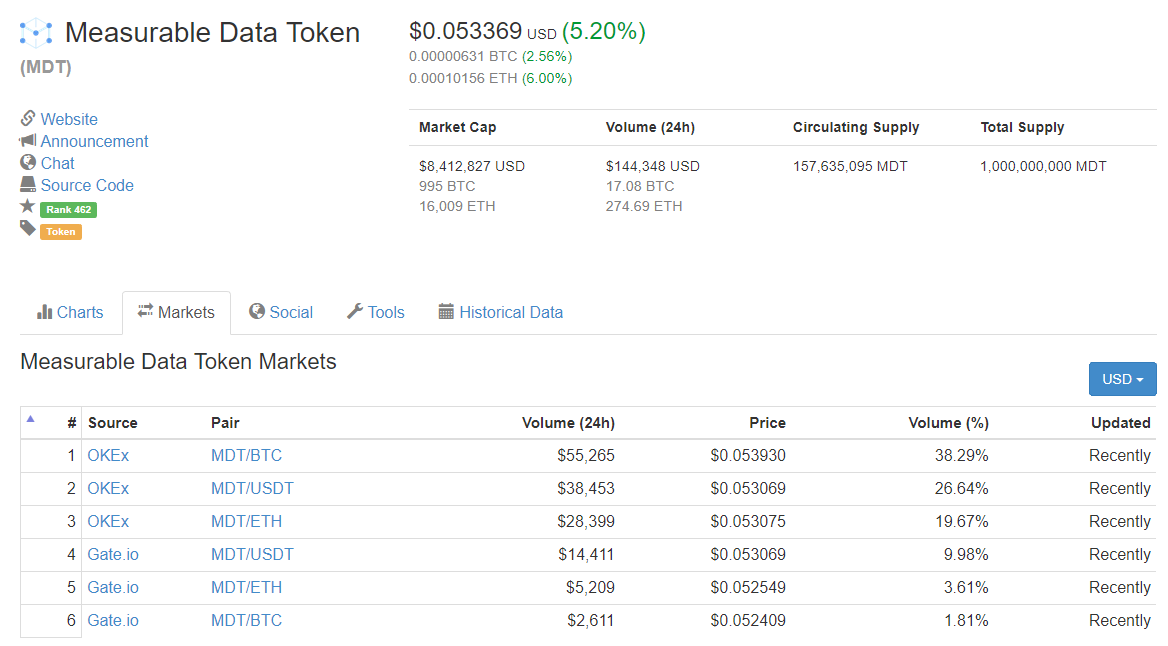Click the tag icon beside Token badge
The width and height of the screenshot is (1168, 646).
28,228
